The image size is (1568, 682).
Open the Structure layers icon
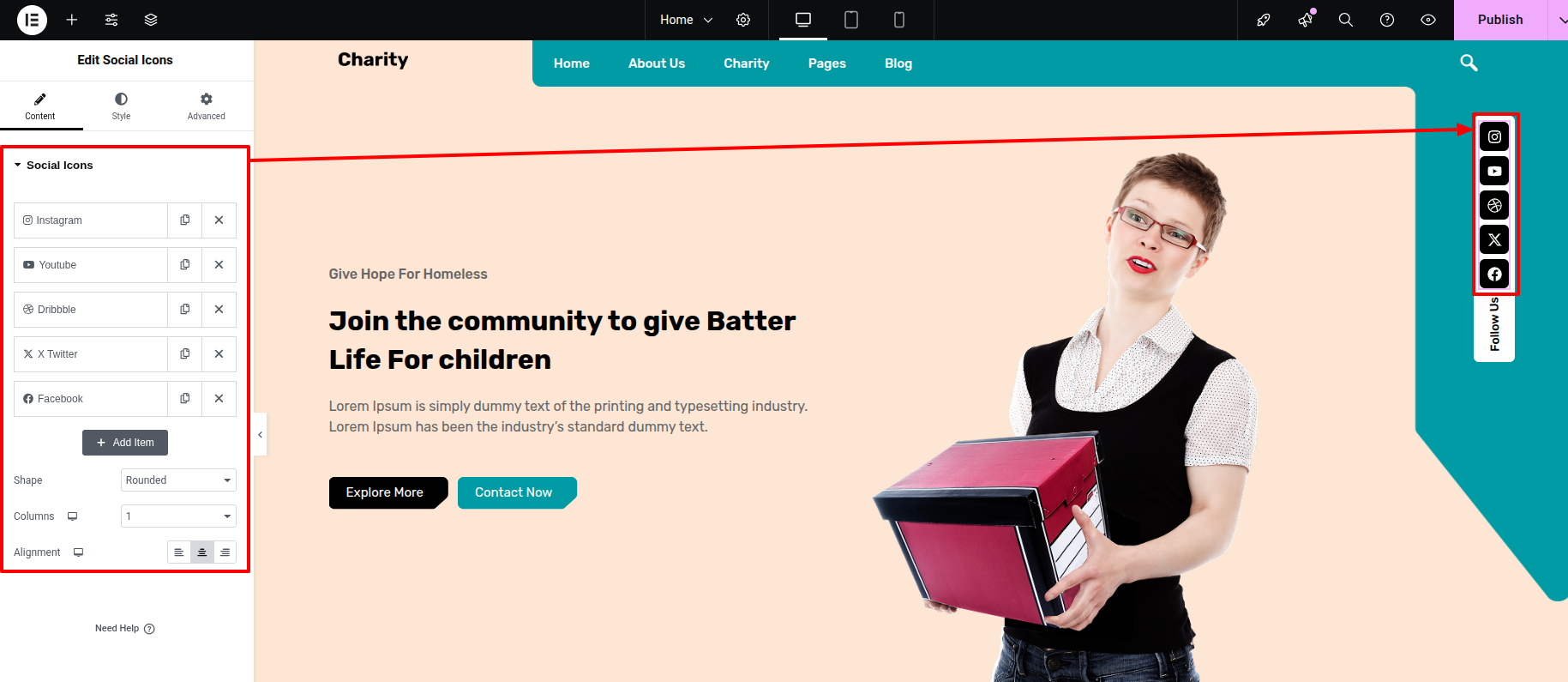pyautogui.click(x=151, y=20)
